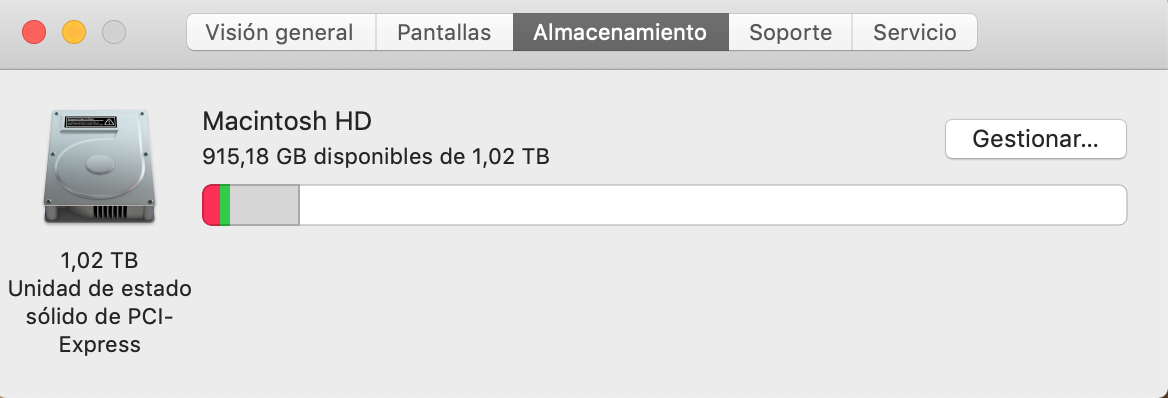Click the Macintosh HD volume name

(x=287, y=121)
